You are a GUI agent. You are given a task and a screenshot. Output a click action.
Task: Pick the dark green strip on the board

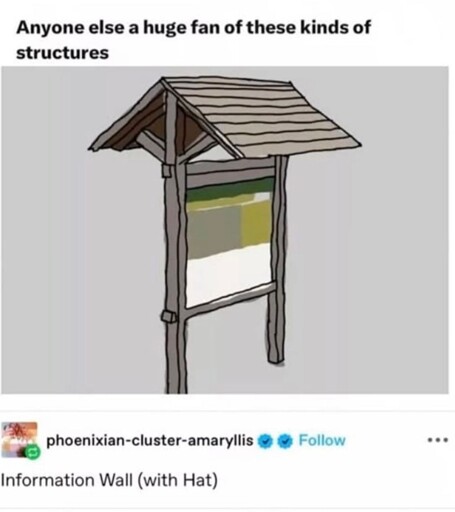coord(230,191)
